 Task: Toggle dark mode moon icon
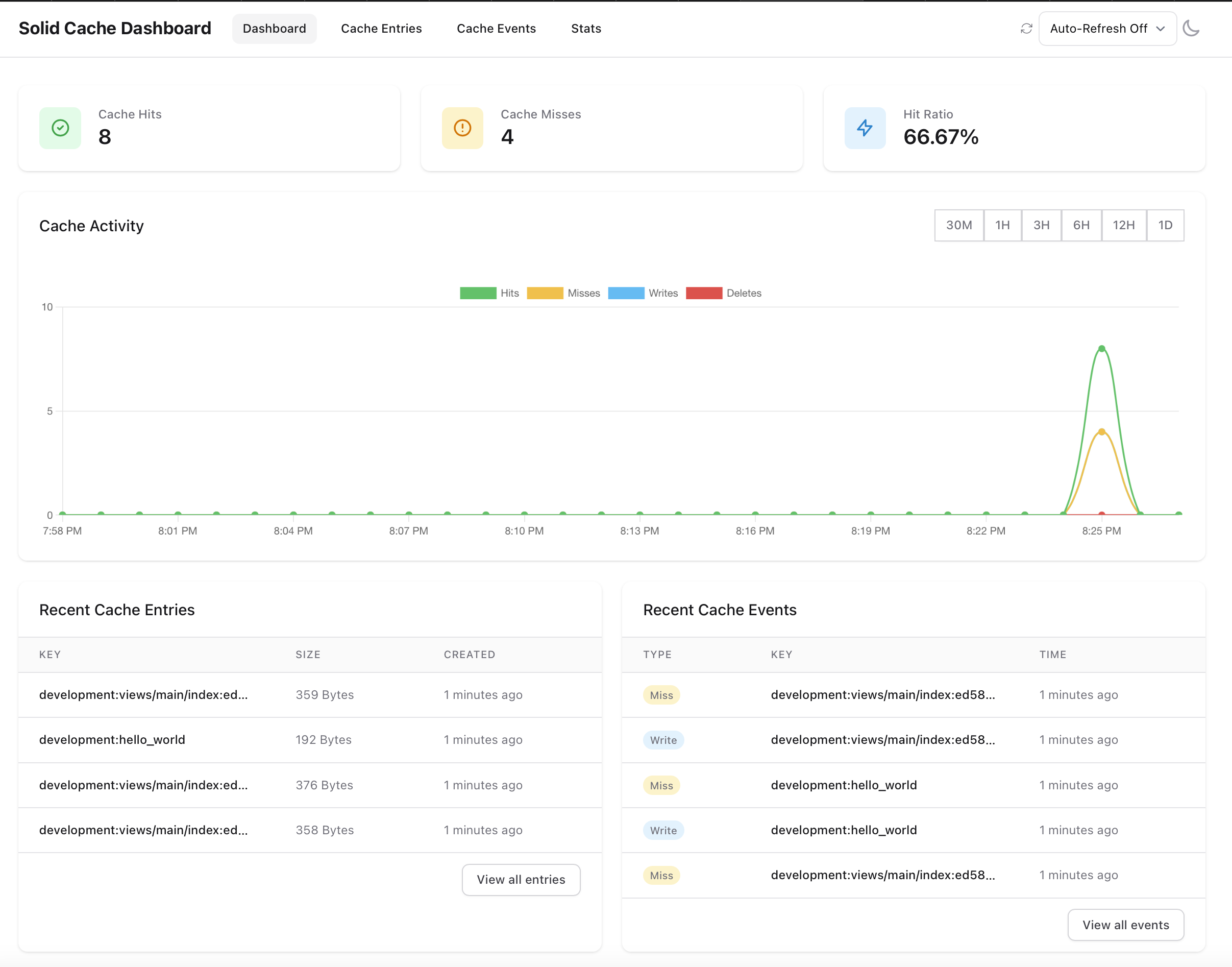(x=1191, y=28)
